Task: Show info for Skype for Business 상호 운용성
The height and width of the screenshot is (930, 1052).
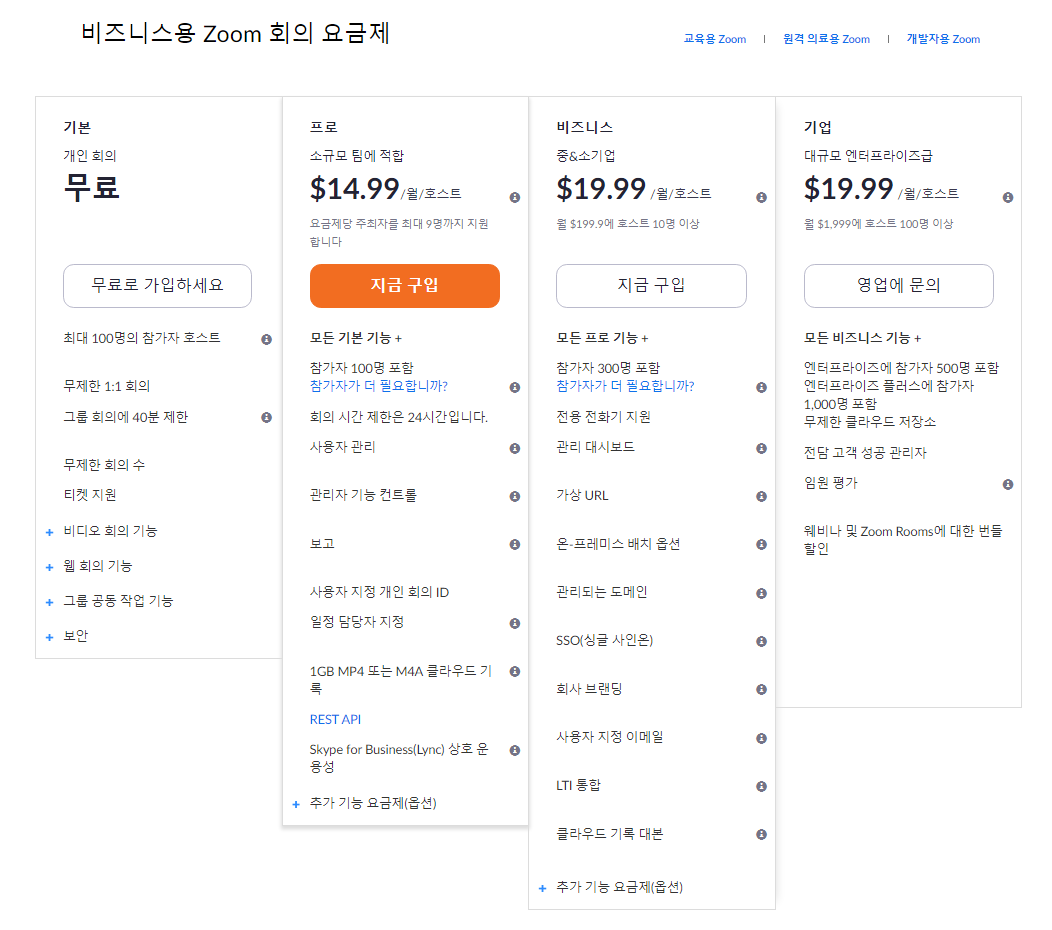Action: click(x=515, y=750)
